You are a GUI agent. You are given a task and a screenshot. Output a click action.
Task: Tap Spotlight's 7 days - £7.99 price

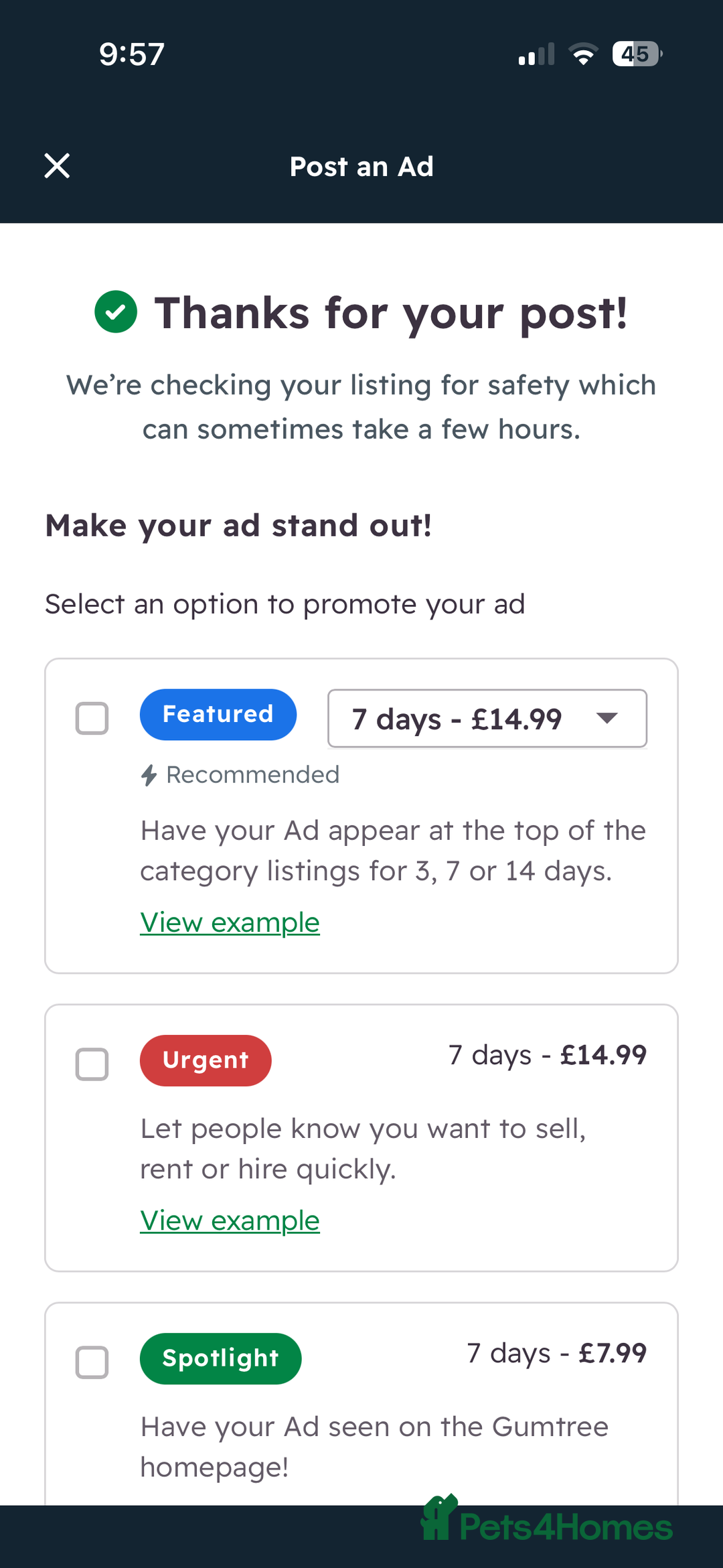pos(556,1354)
